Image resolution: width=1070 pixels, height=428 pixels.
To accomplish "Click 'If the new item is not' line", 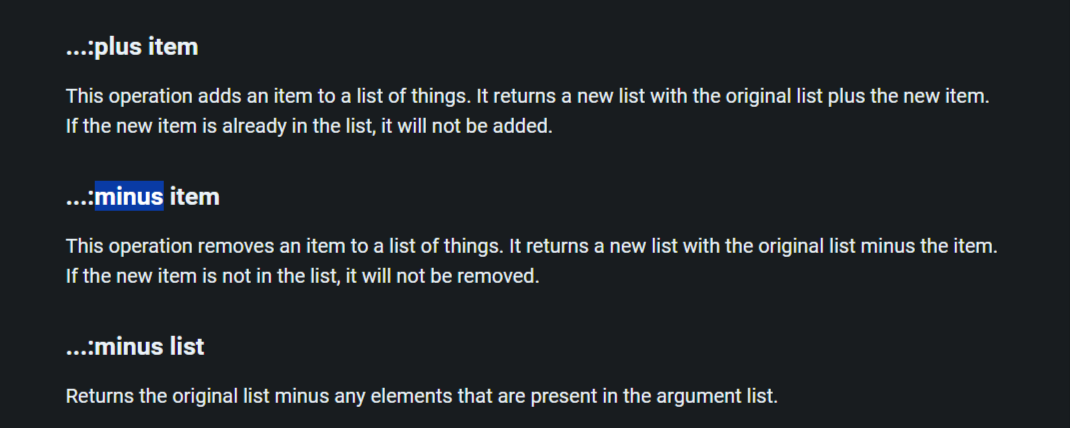I will (303, 276).
